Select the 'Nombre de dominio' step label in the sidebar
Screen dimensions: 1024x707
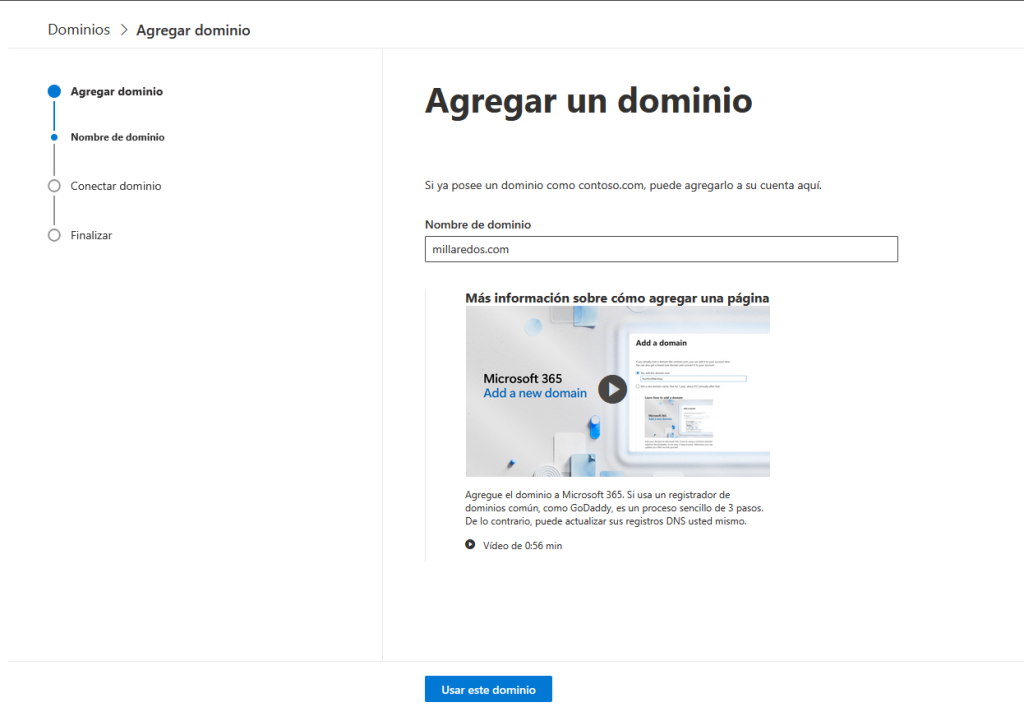point(117,137)
